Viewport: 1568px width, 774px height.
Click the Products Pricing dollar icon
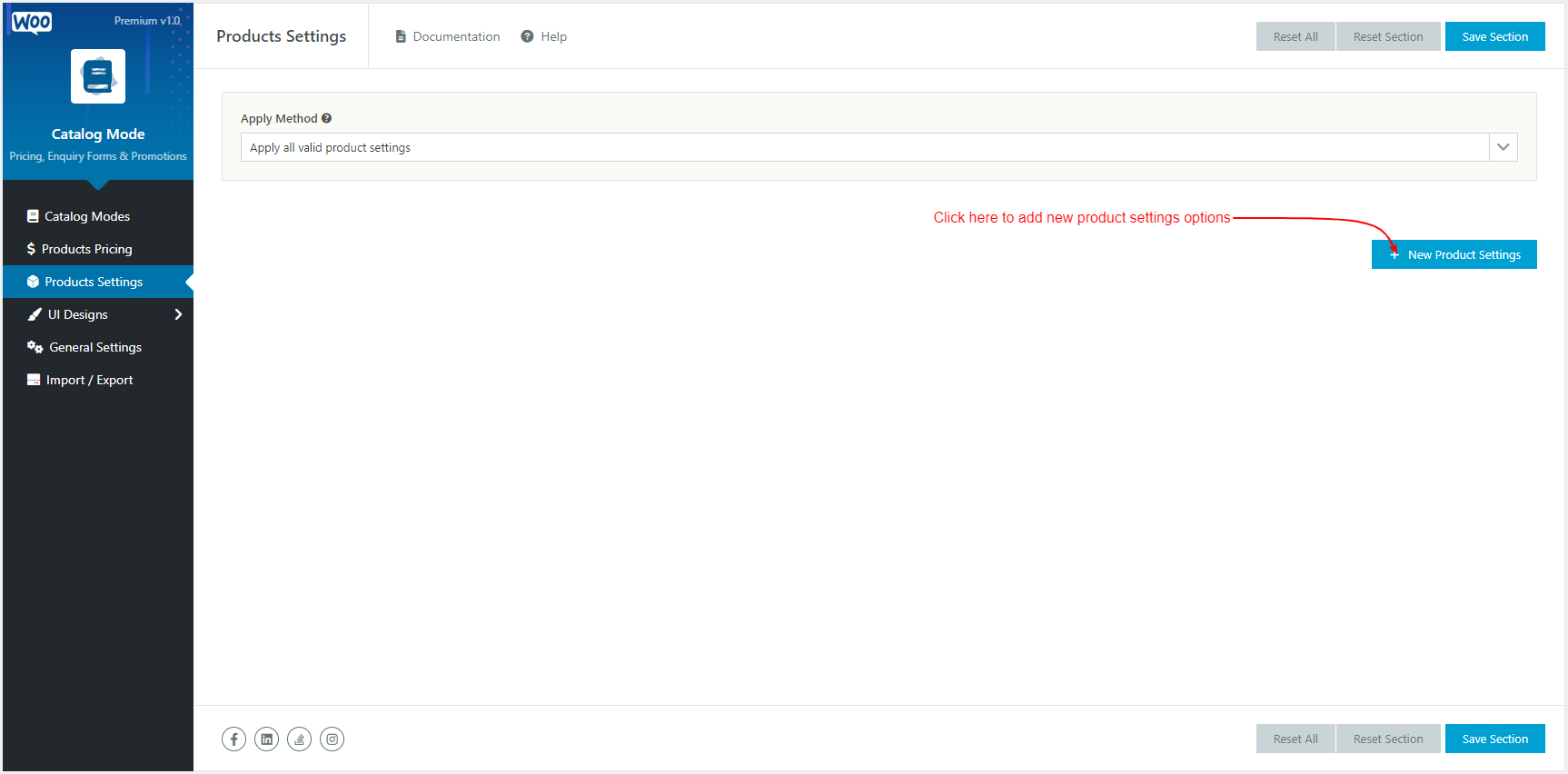click(31, 249)
